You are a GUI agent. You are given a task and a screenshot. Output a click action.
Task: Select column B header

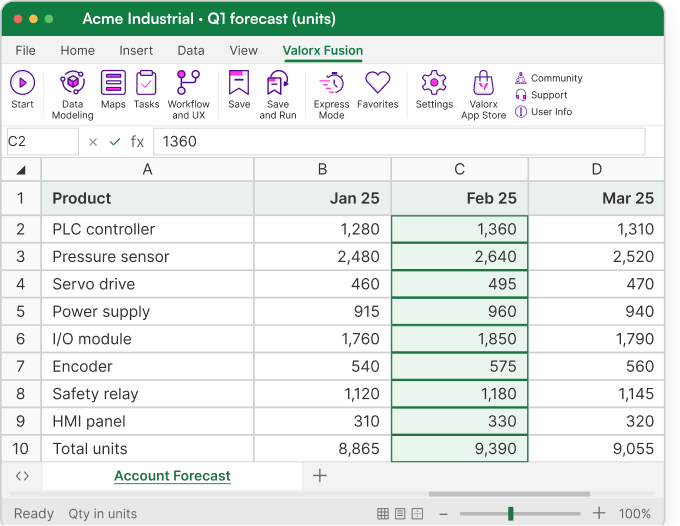[322, 170]
